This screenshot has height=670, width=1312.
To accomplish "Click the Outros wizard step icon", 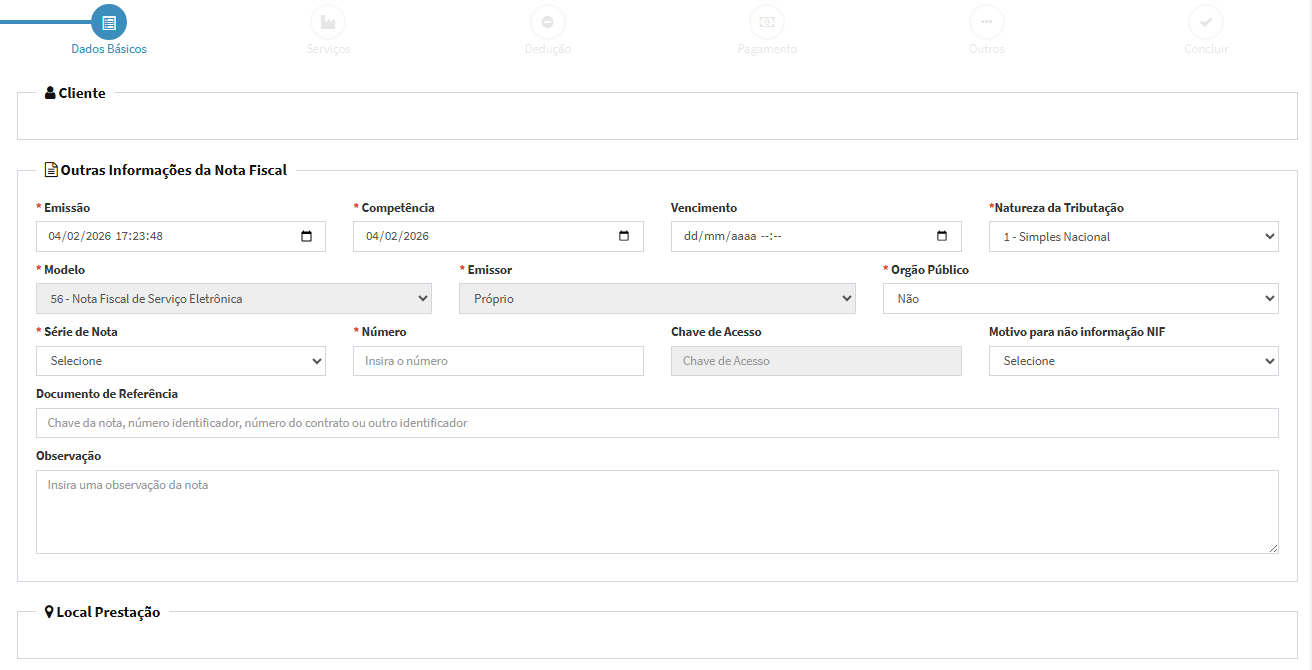I will coord(986,22).
